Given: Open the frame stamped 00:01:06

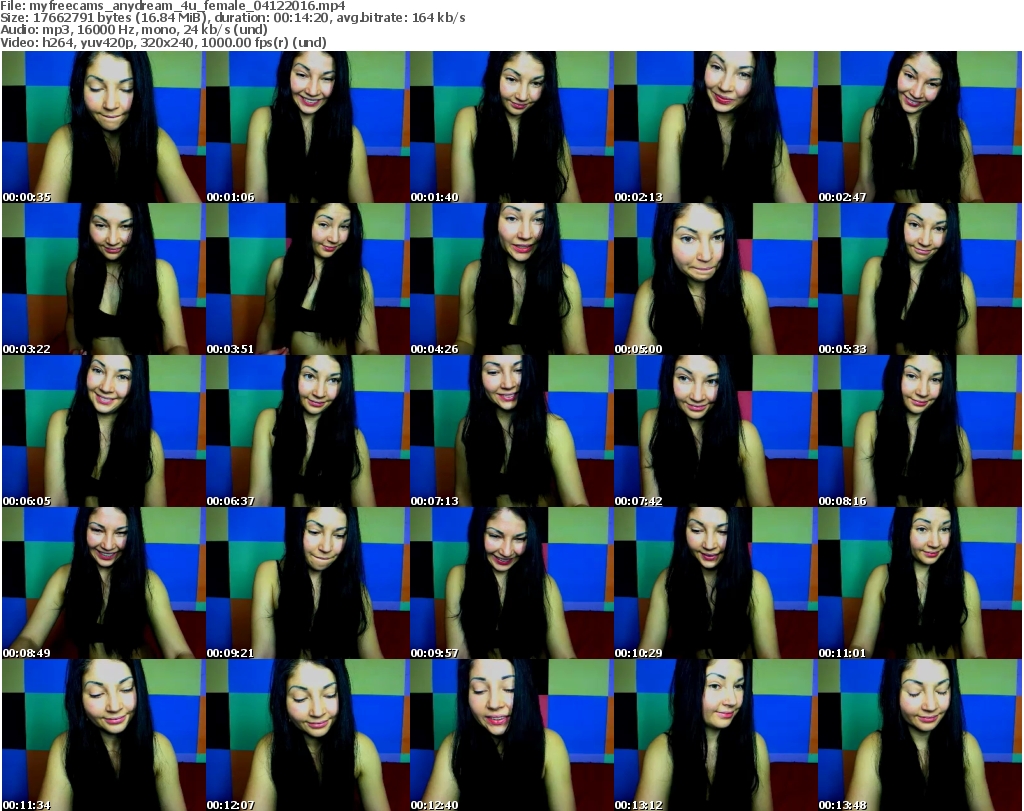Looking at the screenshot, I should [308, 127].
